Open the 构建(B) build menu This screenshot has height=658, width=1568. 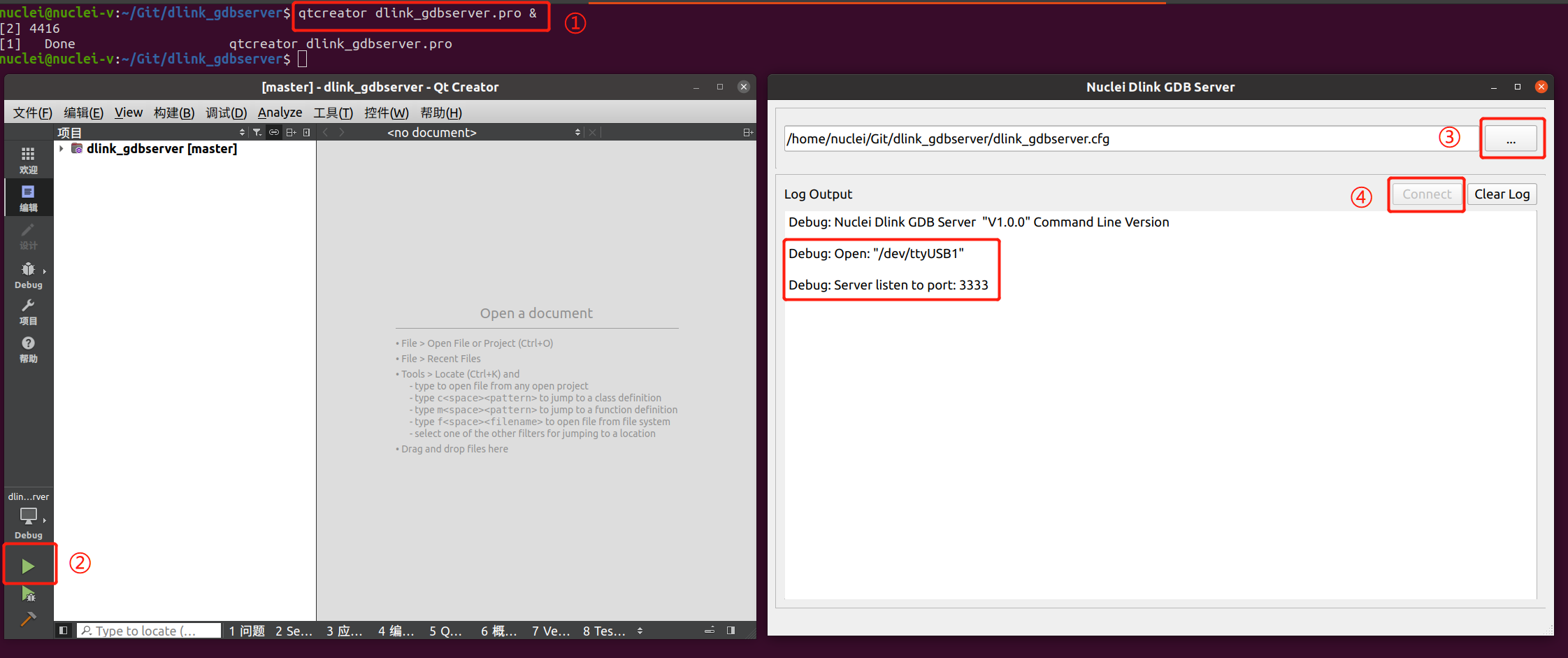[x=174, y=113]
